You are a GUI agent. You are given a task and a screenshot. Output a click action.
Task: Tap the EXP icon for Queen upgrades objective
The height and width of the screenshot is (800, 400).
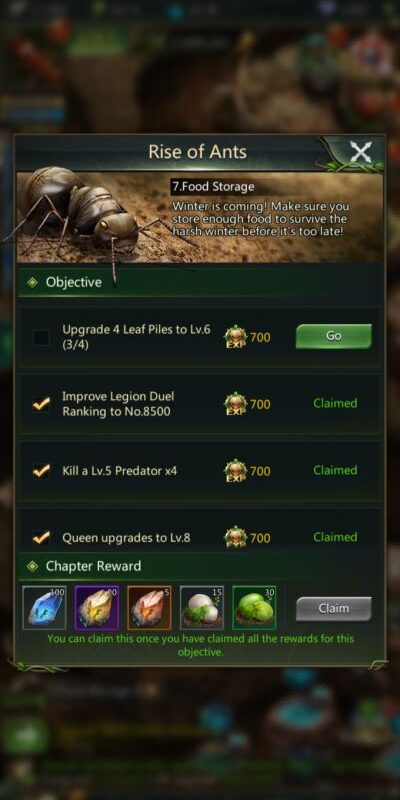[x=236, y=537]
